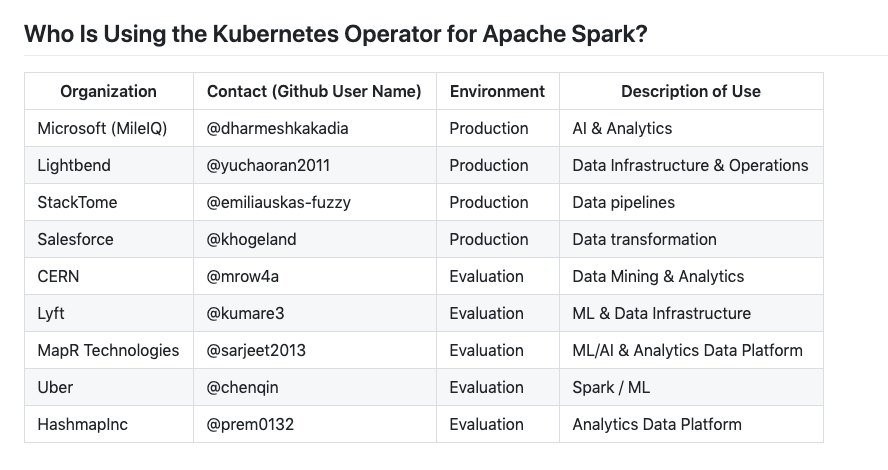Screen dimensions: 888x470
Task: Select 'ML/AI & Analytics Data Platform' cell
Action: point(691,351)
